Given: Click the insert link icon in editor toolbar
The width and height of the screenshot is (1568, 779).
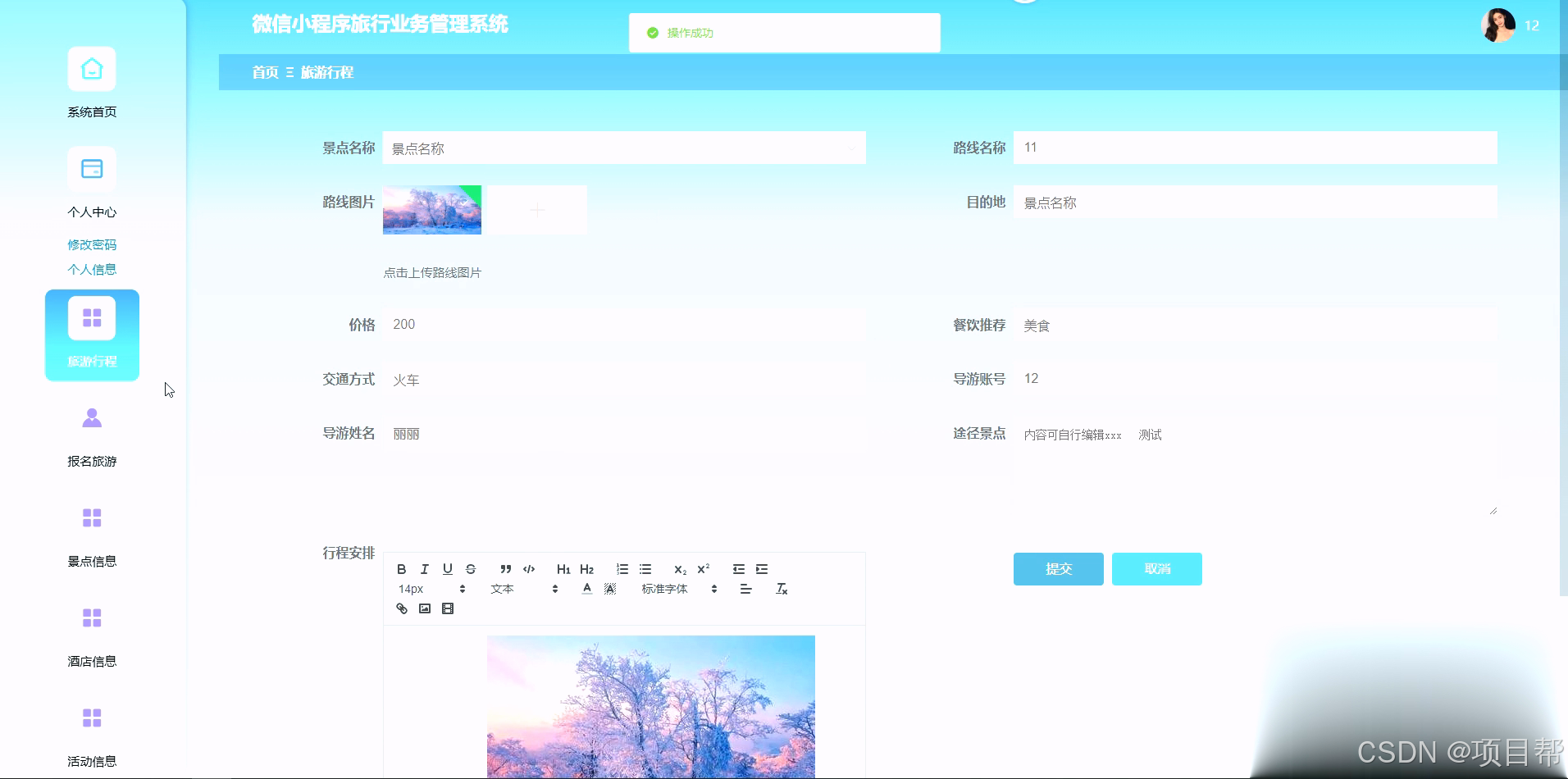Looking at the screenshot, I should (402, 608).
